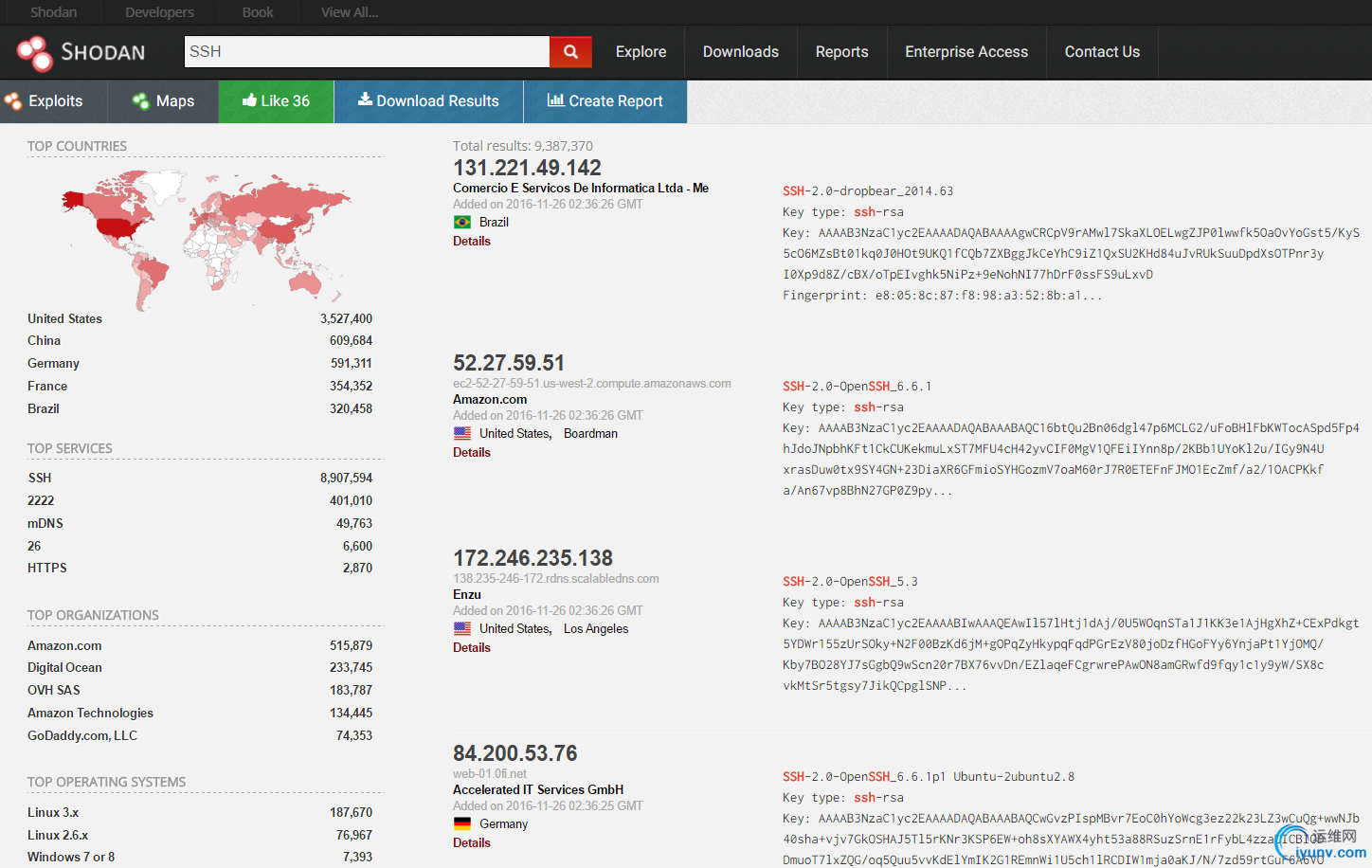This screenshot has height=868, width=1372.
Task: Click the Like 36 button
Action: [x=276, y=101]
